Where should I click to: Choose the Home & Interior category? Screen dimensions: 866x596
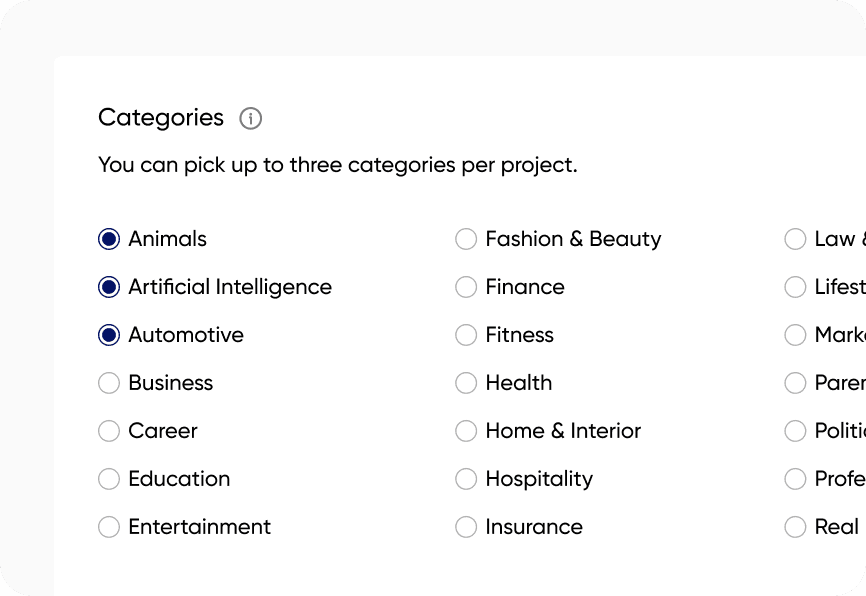[466, 431]
